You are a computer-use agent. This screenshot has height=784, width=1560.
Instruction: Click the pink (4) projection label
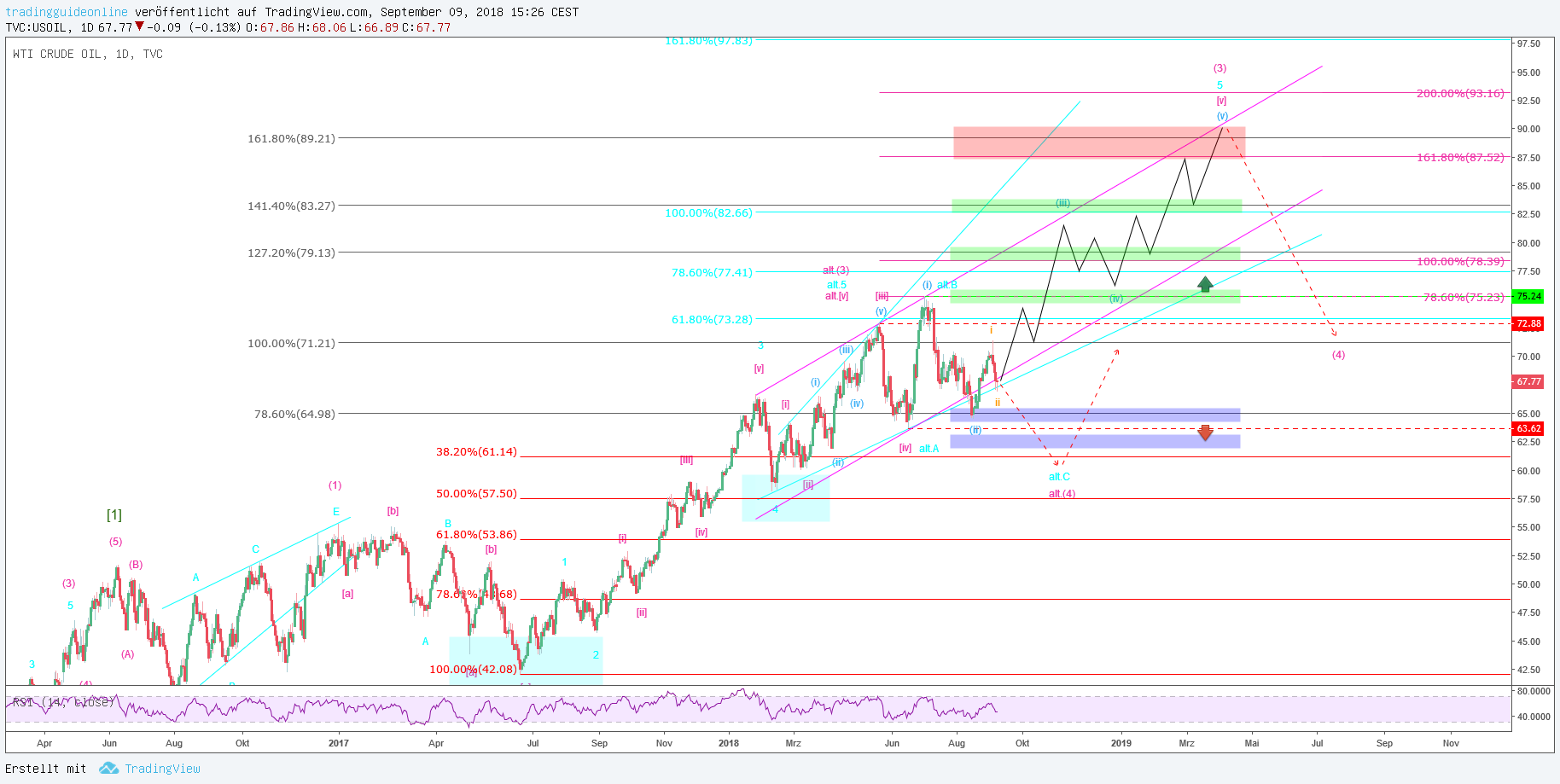tap(1338, 355)
